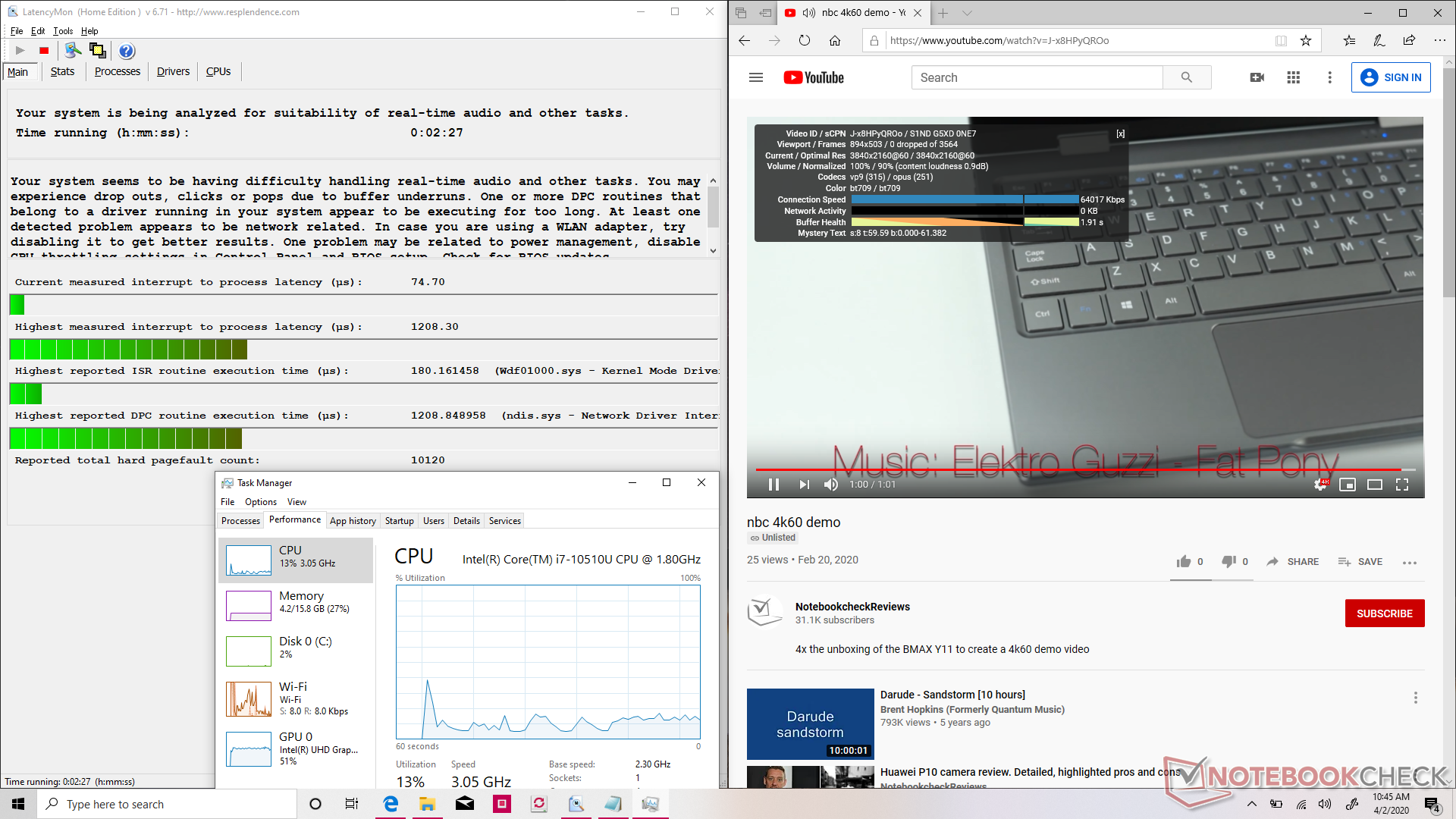Open NotebookcheckReviews channel name link

coord(852,607)
